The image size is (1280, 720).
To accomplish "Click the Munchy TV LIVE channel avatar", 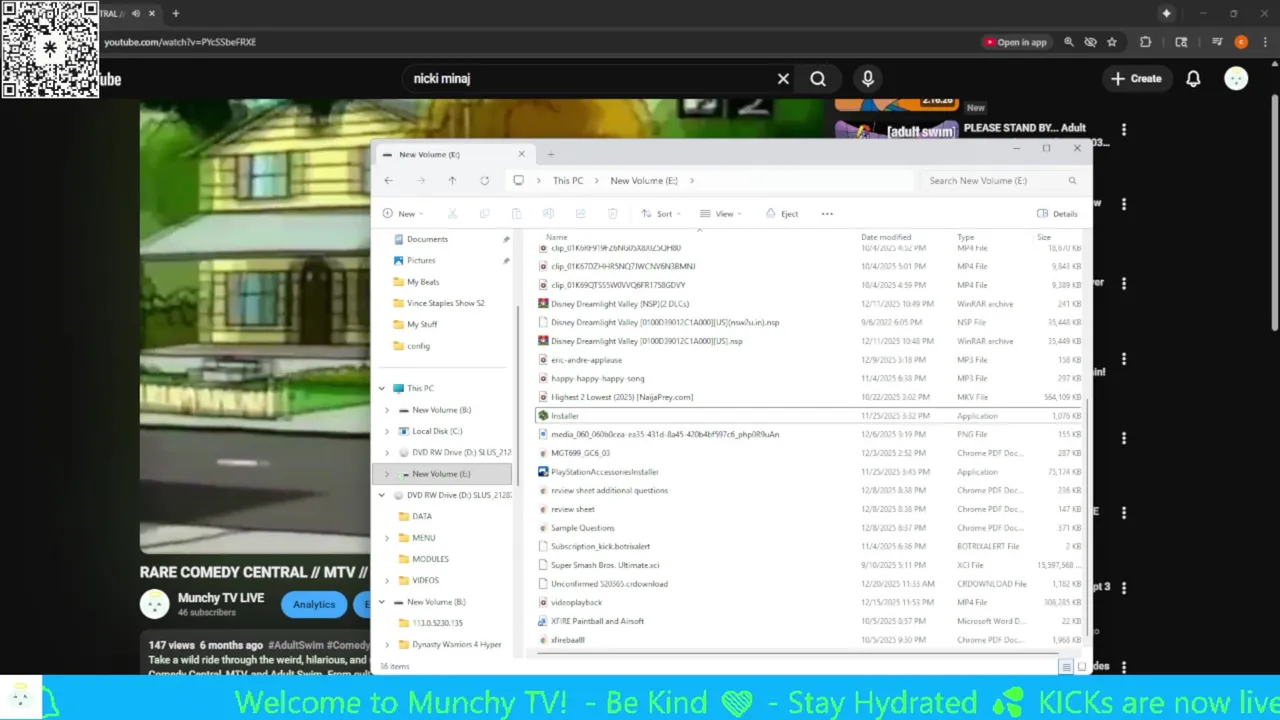I will pyautogui.click(x=155, y=604).
